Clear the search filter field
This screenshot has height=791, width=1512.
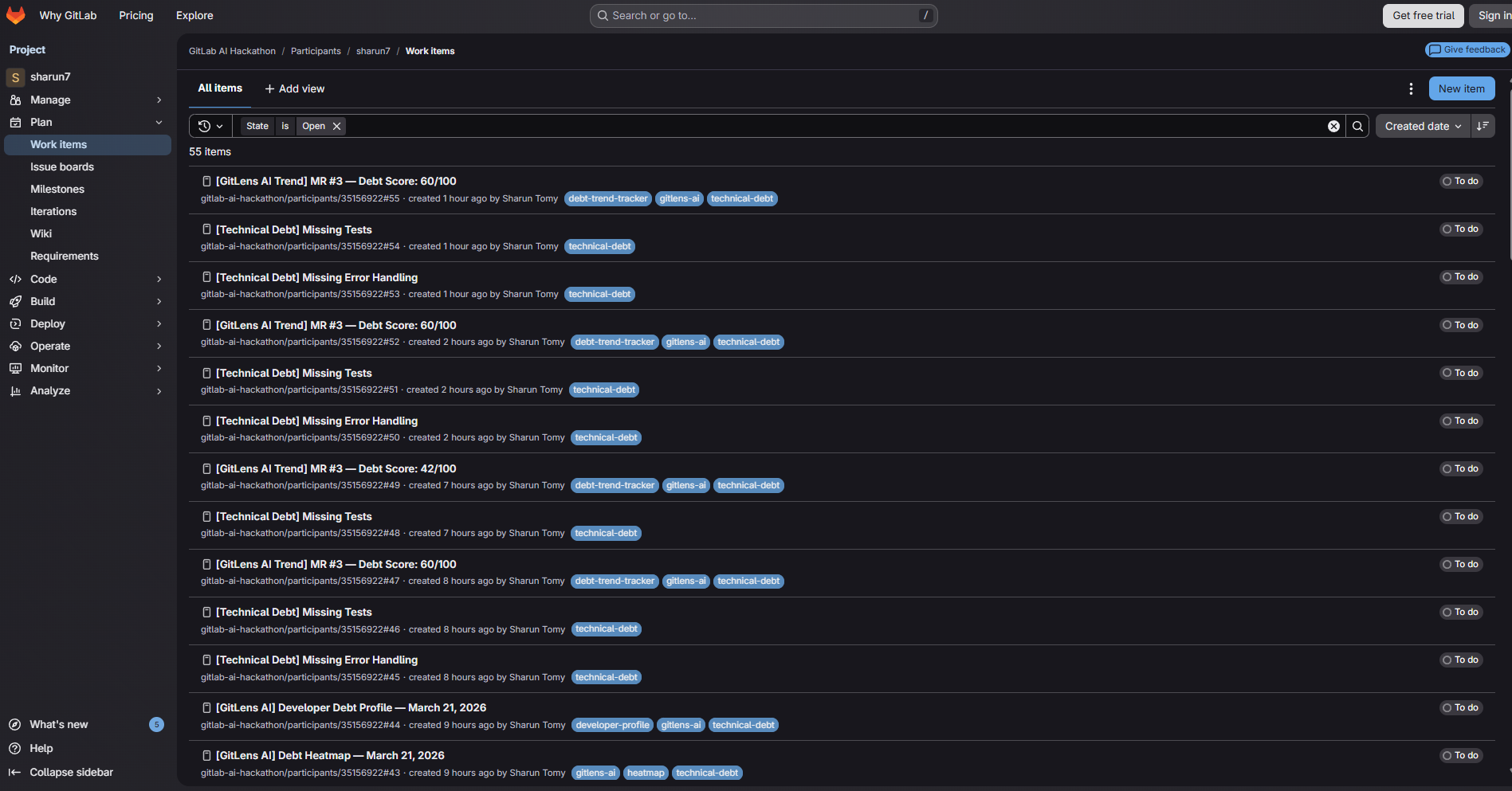point(1333,126)
